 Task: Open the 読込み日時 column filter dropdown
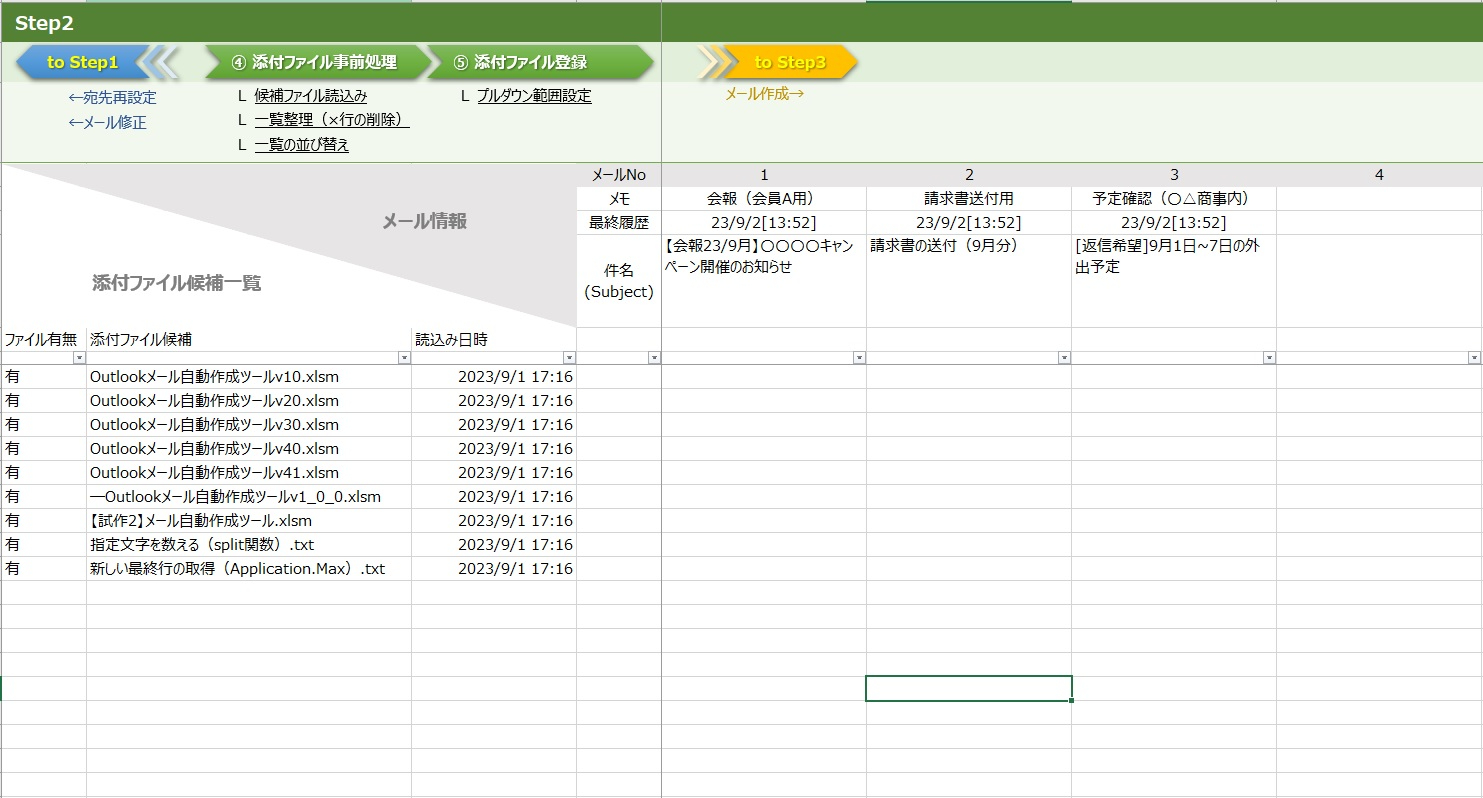569,358
